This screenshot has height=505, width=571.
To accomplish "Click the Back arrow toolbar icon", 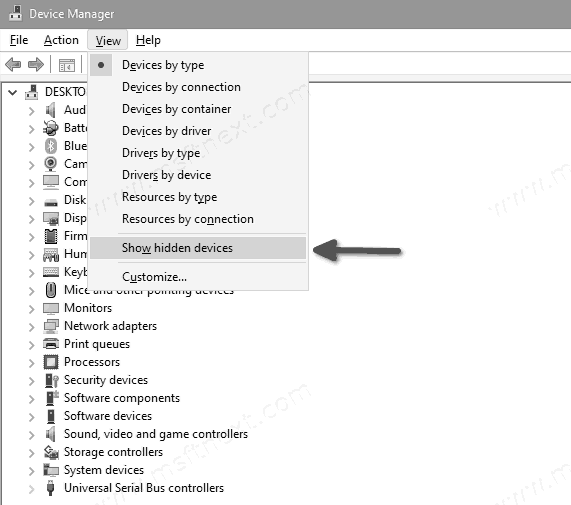I will (13, 65).
